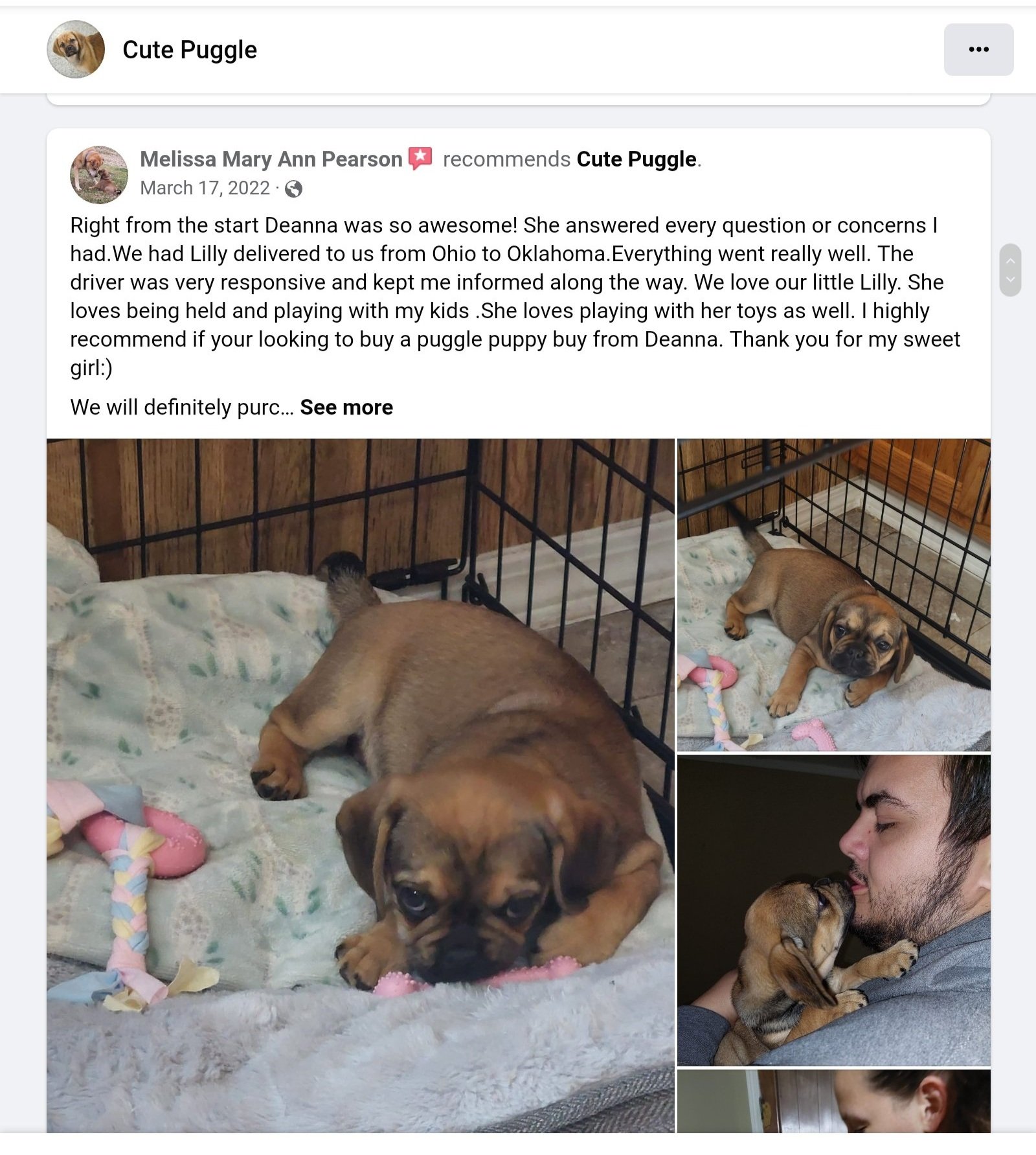Viewport: 1036px width, 1155px height.
Task: Click the truncated 'We will definitely purc…' text
Action: click(x=182, y=407)
